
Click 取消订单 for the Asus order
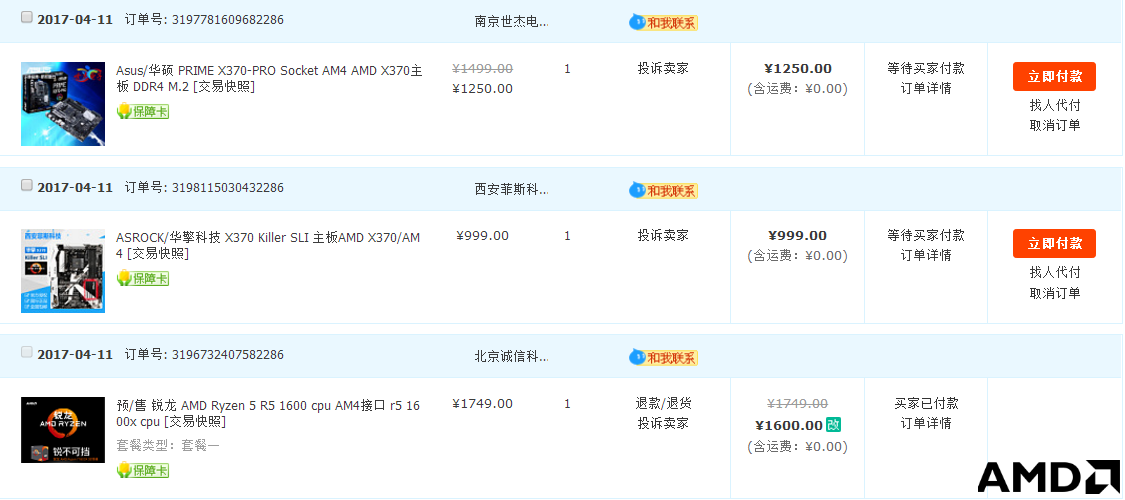pos(1055,126)
